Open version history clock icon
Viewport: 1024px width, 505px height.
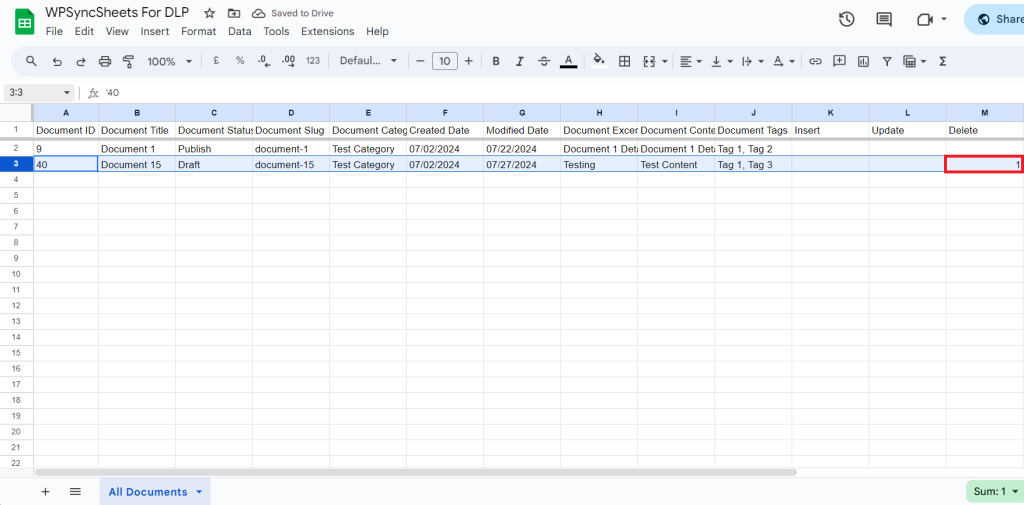tap(846, 20)
